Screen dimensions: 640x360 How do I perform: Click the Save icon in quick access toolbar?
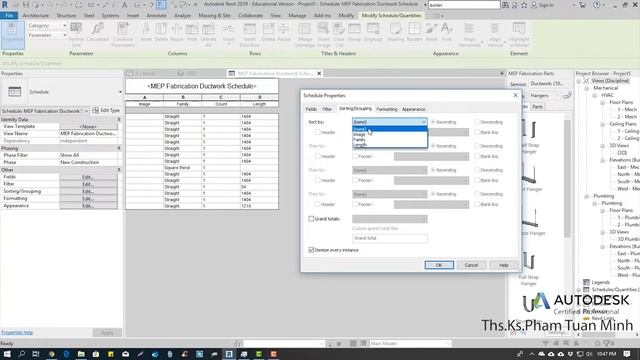pyautogui.click(x=26, y=4)
